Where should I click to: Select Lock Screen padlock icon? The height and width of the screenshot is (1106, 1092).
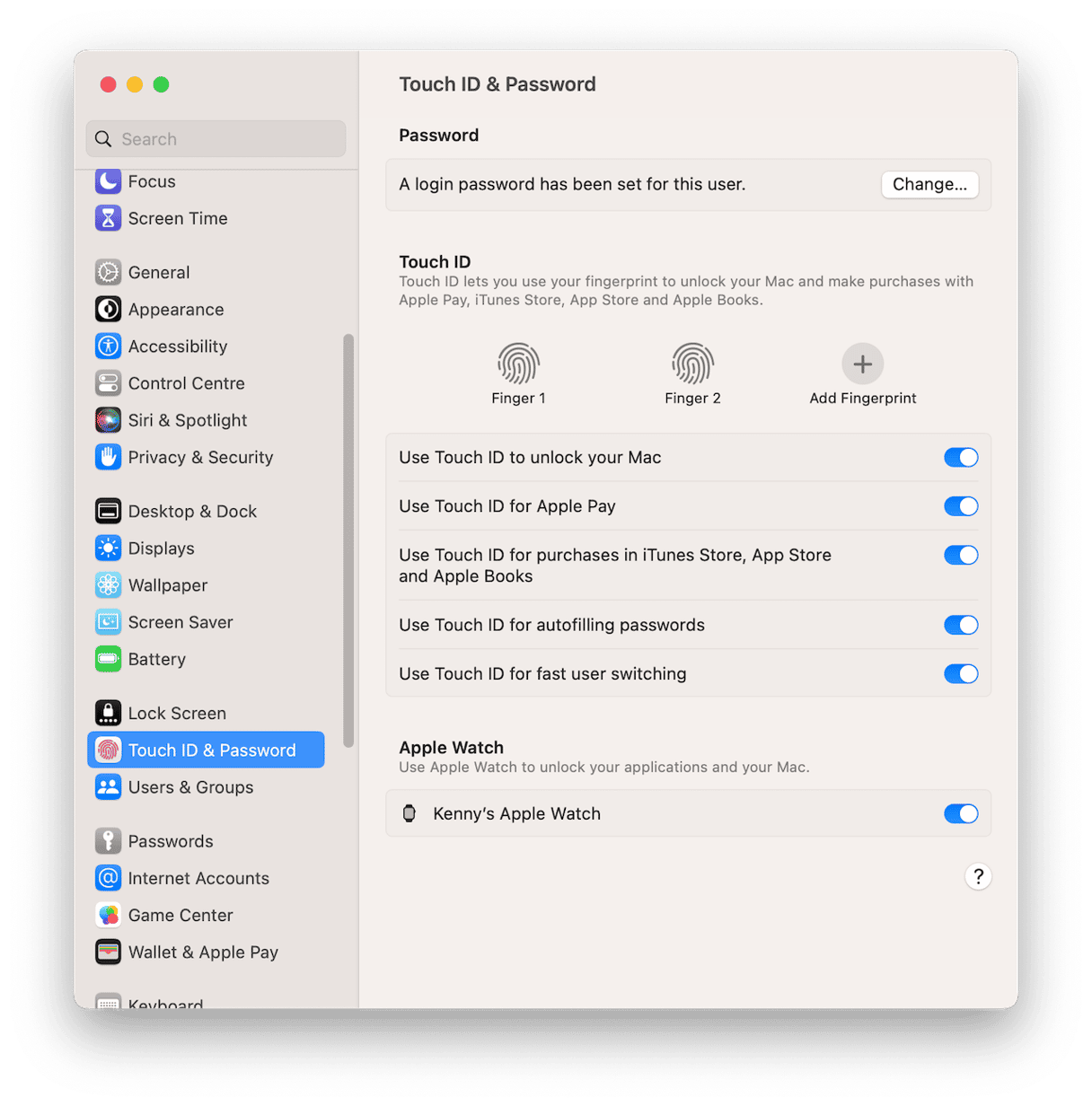tap(108, 713)
